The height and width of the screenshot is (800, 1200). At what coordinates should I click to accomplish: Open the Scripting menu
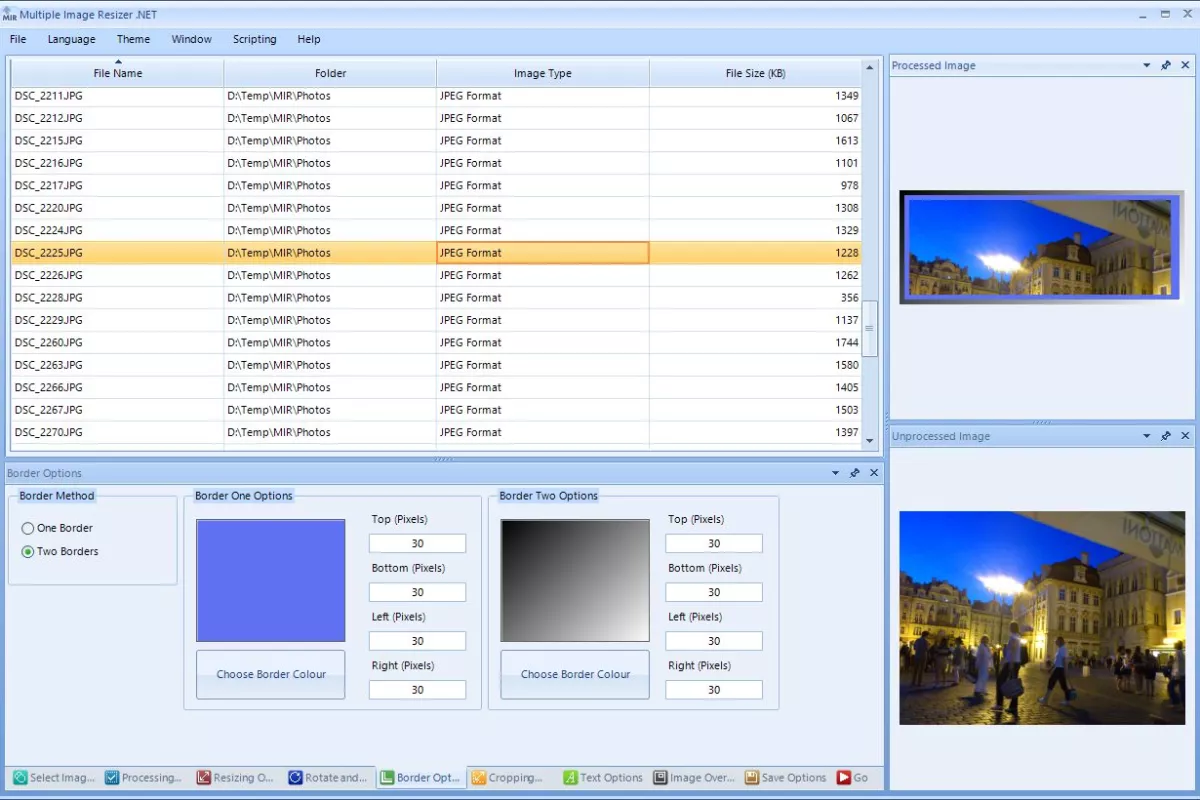click(x=254, y=39)
